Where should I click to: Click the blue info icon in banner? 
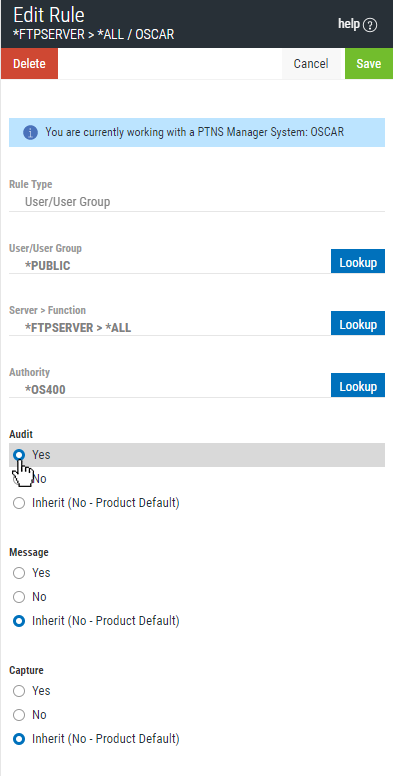30,133
